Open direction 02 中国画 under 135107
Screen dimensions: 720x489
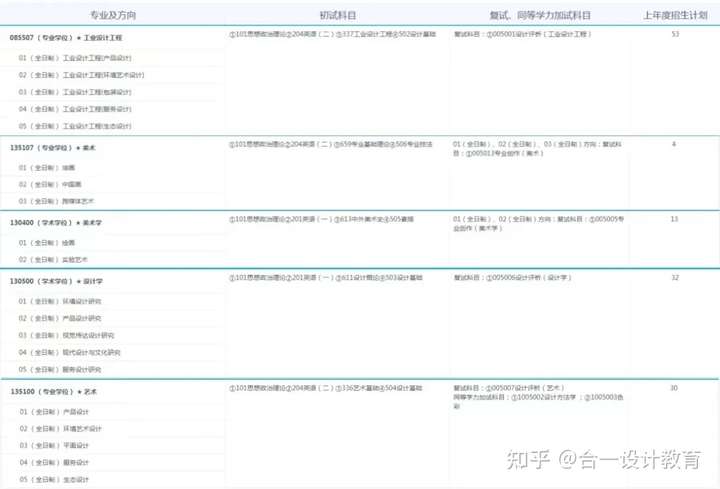point(50,184)
